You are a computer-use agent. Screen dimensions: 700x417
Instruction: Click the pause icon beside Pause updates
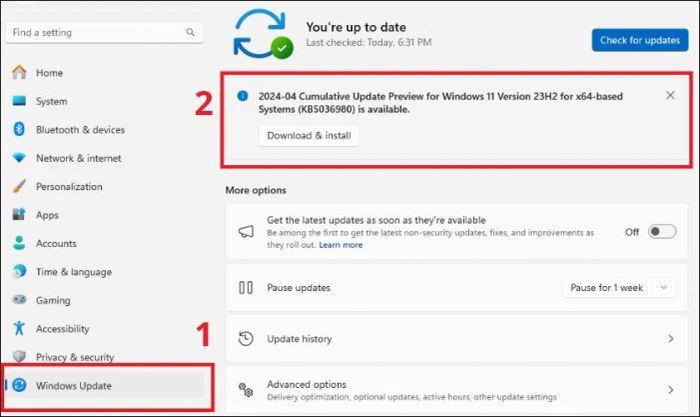click(x=246, y=288)
